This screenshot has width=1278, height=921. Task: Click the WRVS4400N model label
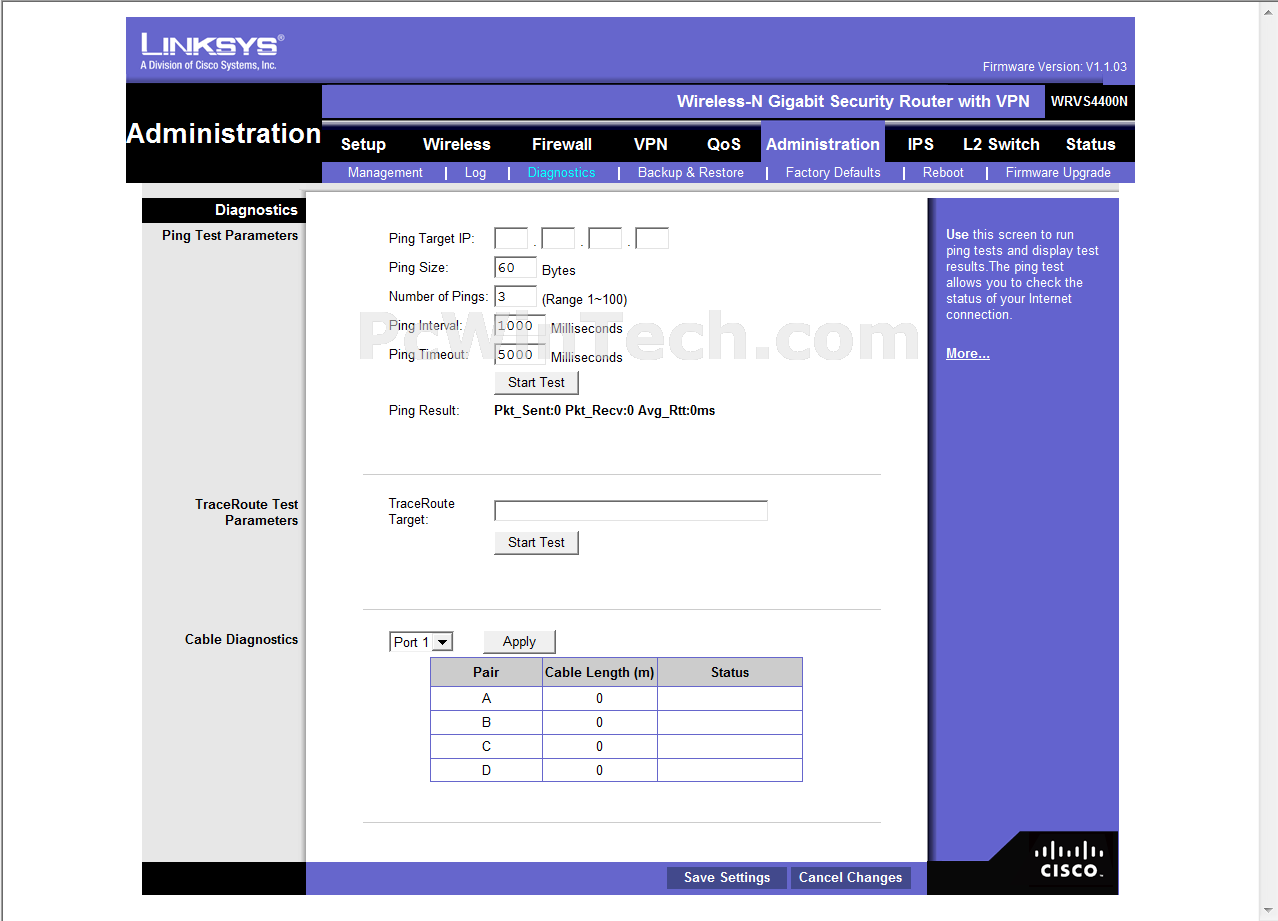(1089, 101)
